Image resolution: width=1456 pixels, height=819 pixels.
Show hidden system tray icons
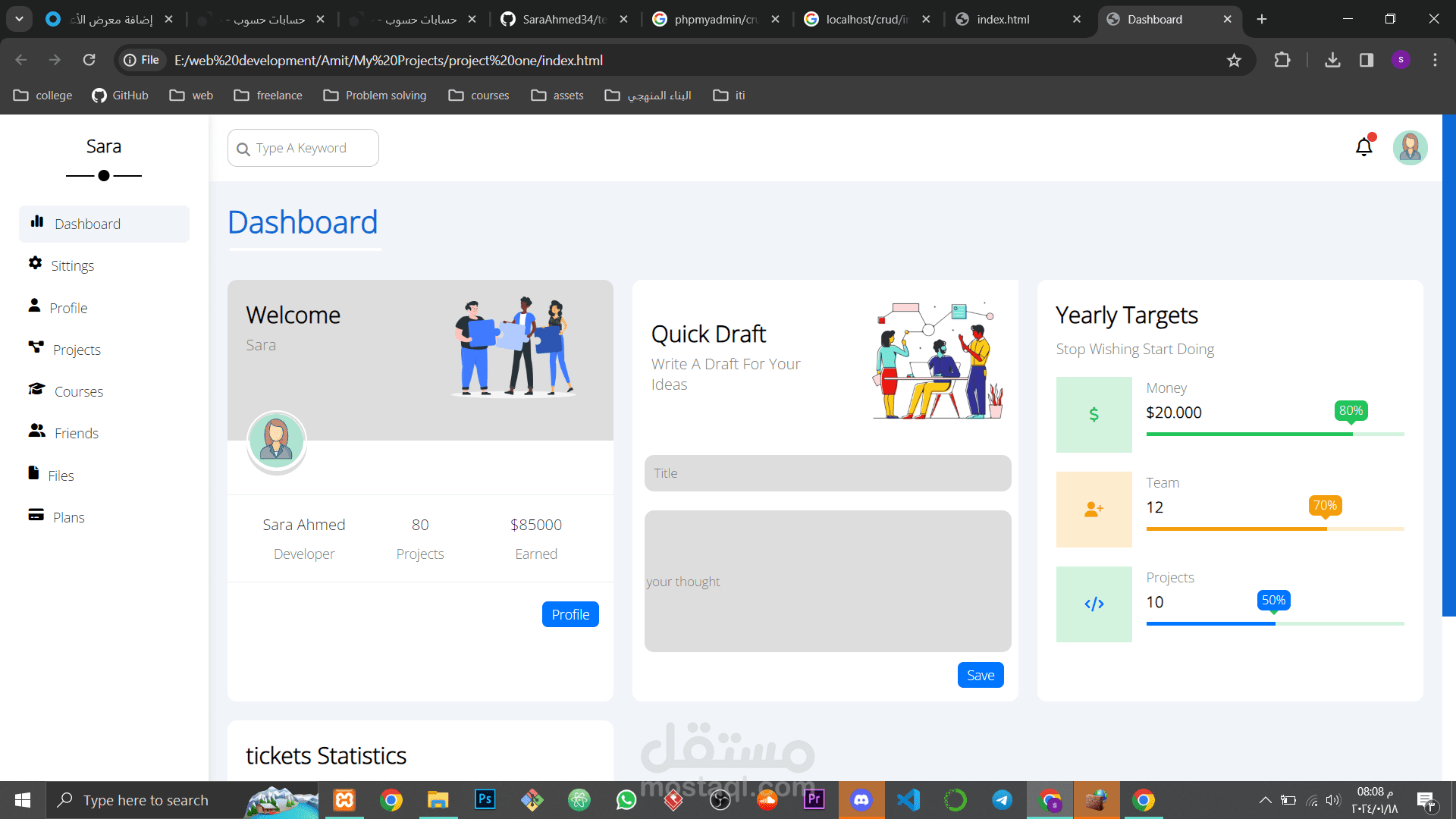coord(1265,800)
